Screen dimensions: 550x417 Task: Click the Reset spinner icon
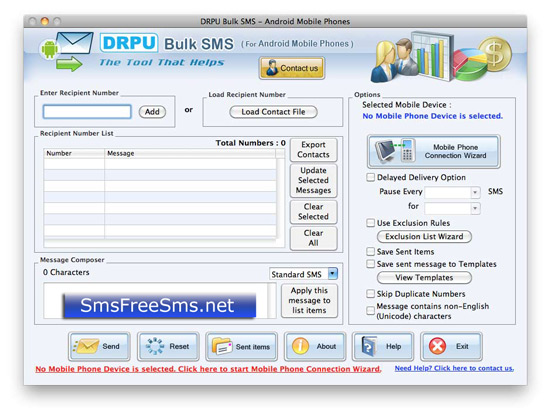coord(155,346)
